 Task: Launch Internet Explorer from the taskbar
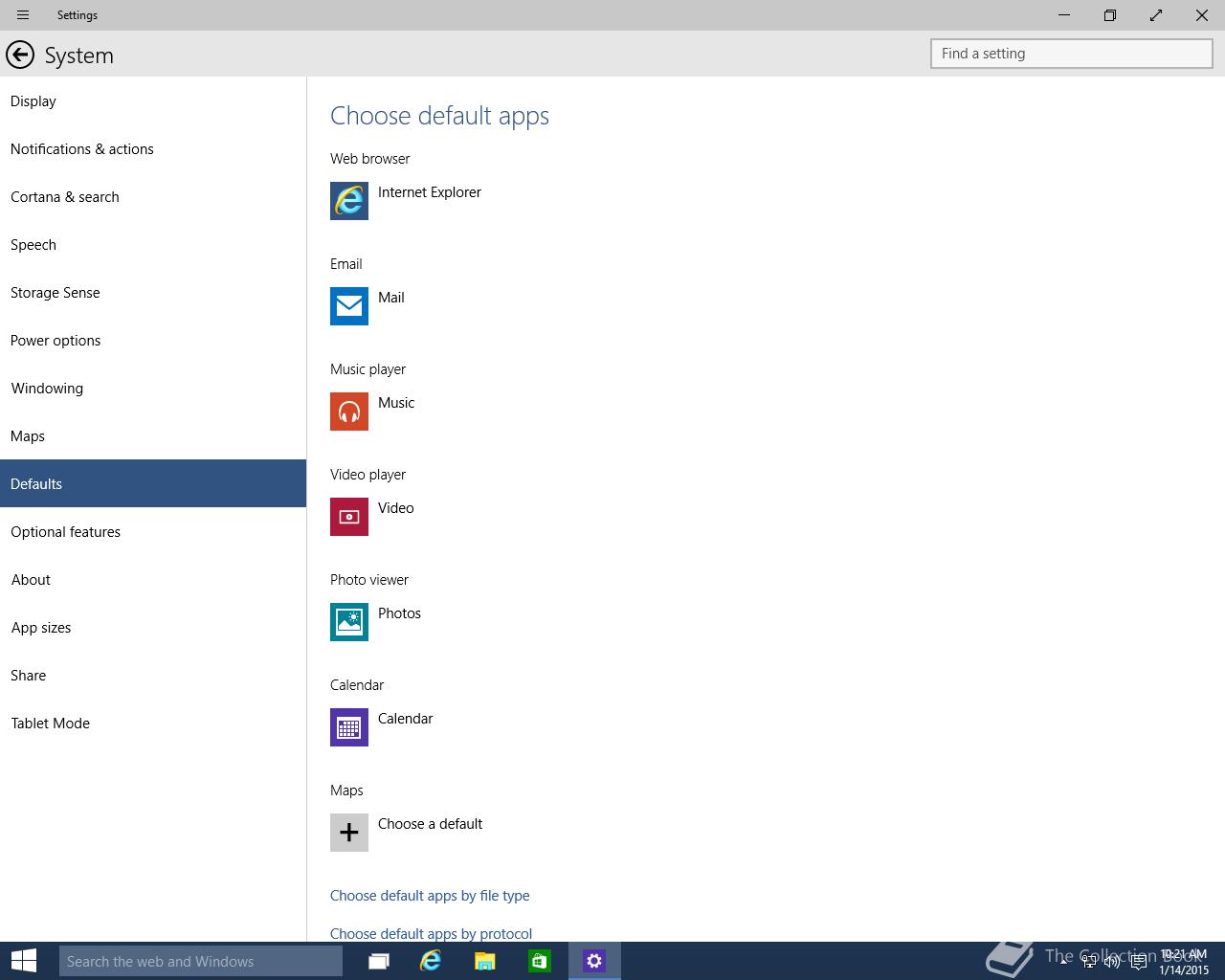431,961
